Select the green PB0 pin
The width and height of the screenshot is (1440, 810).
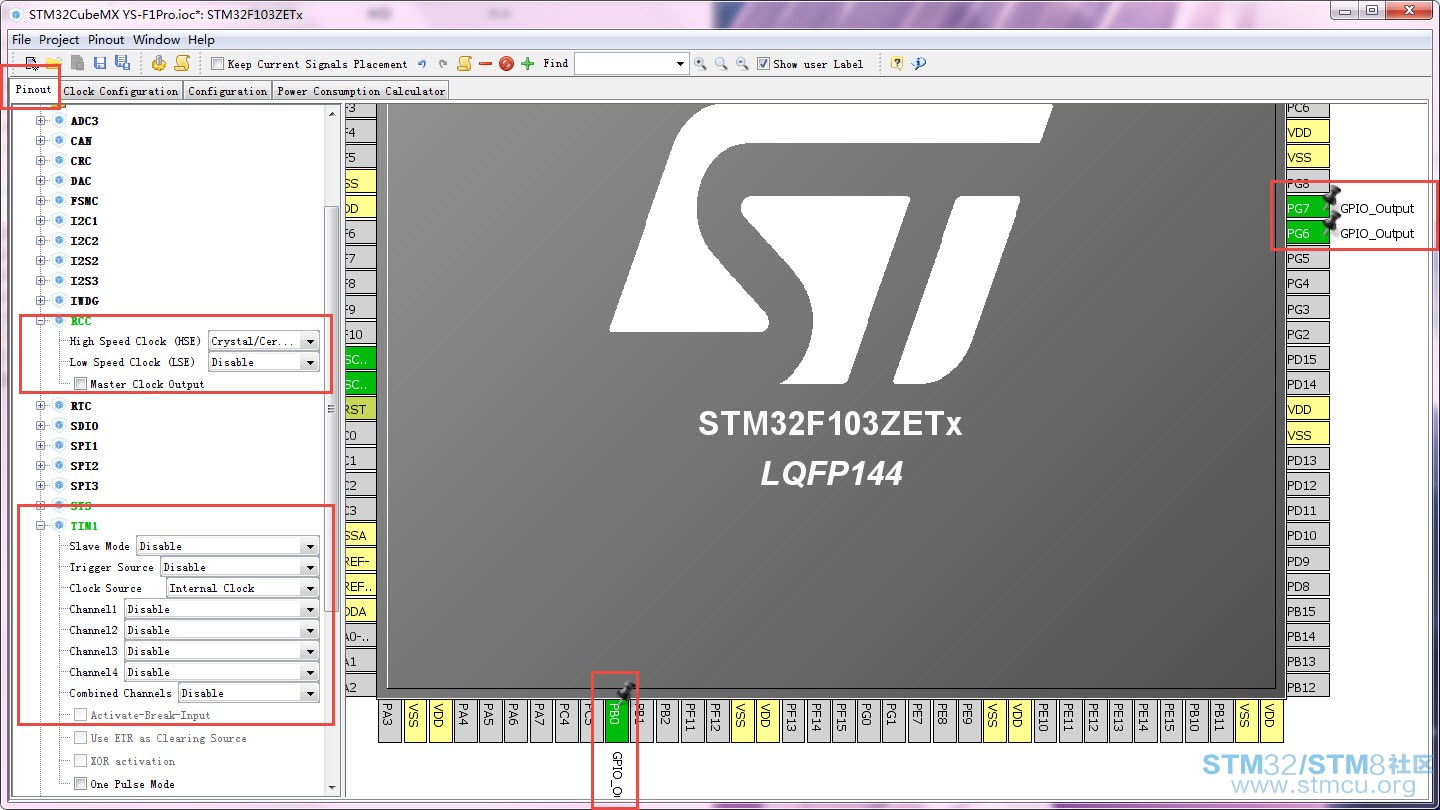point(614,713)
